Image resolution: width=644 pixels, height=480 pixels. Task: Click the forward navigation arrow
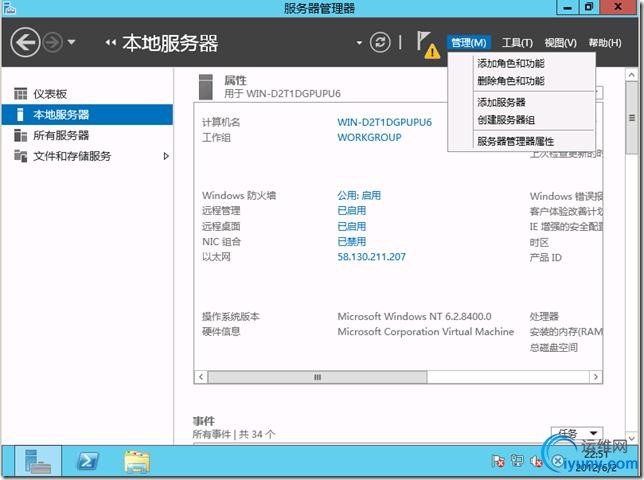[x=53, y=42]
